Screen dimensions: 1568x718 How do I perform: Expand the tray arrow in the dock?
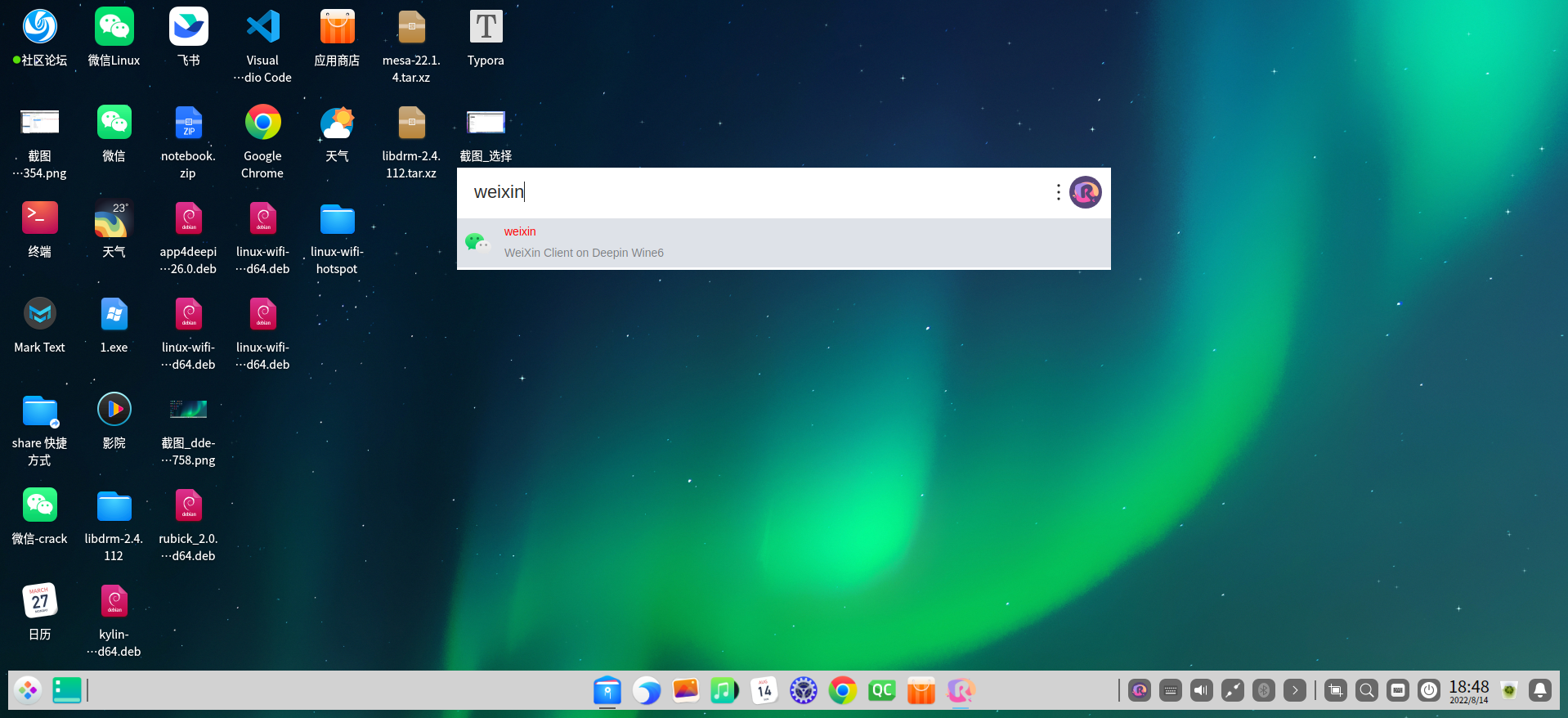(1295, 691)
